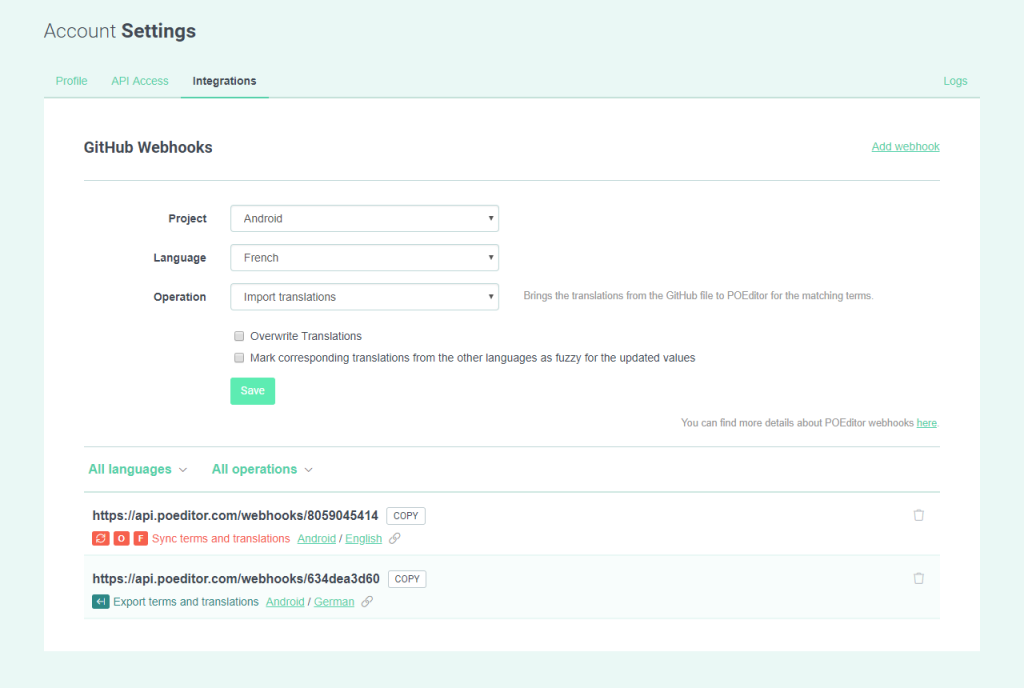Enable the Overwrite Translations checkbox

239,336
